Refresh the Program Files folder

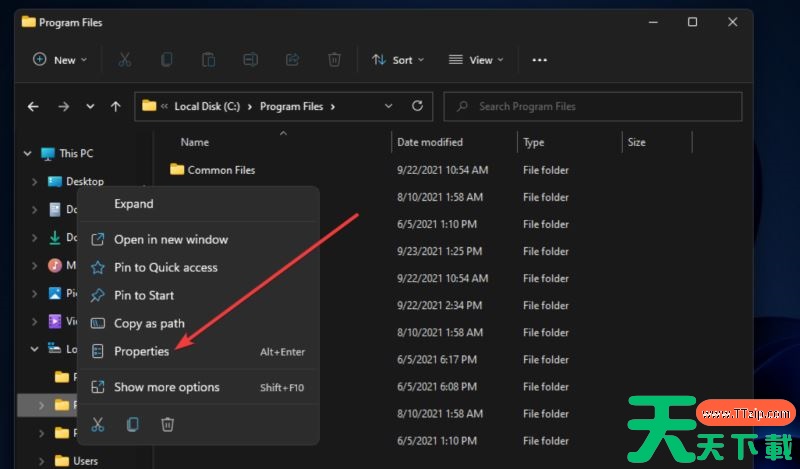tap(417, 106)
